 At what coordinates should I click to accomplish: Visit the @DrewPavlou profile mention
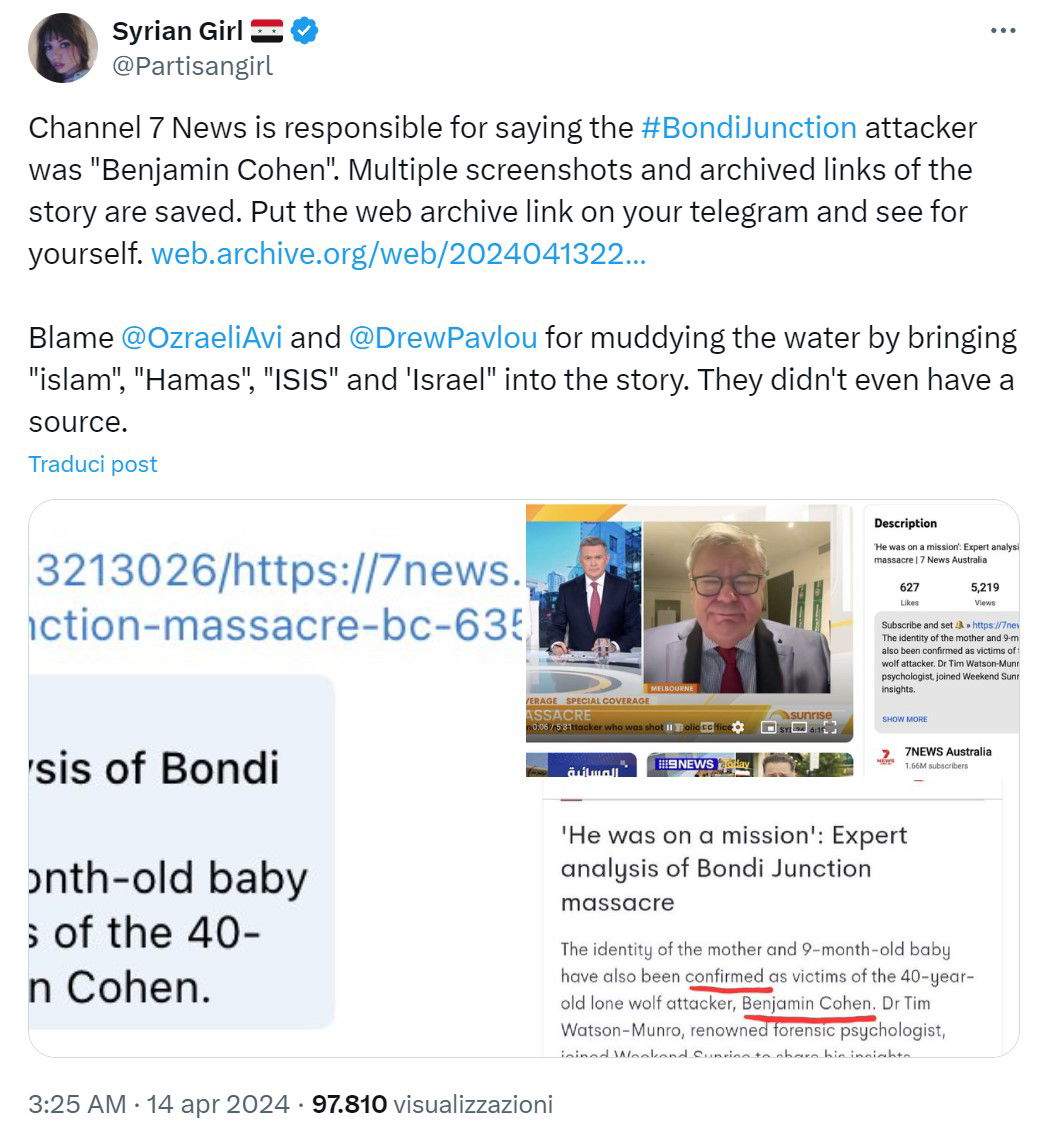443,337
